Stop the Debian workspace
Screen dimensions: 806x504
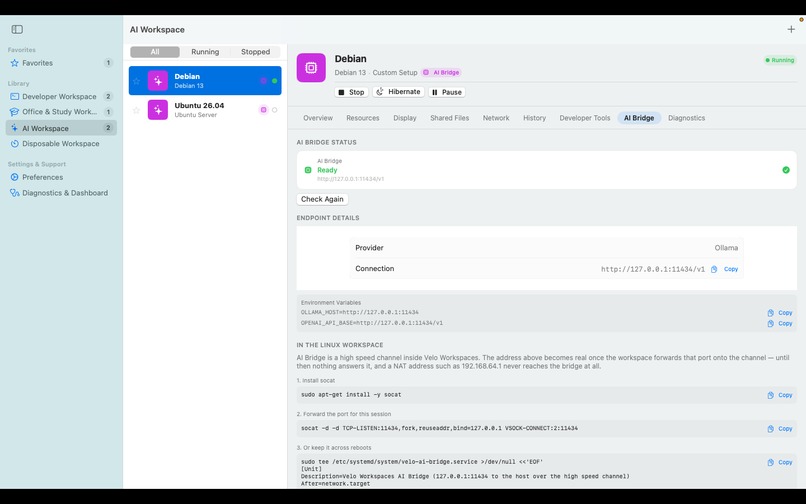click(351, 92)
